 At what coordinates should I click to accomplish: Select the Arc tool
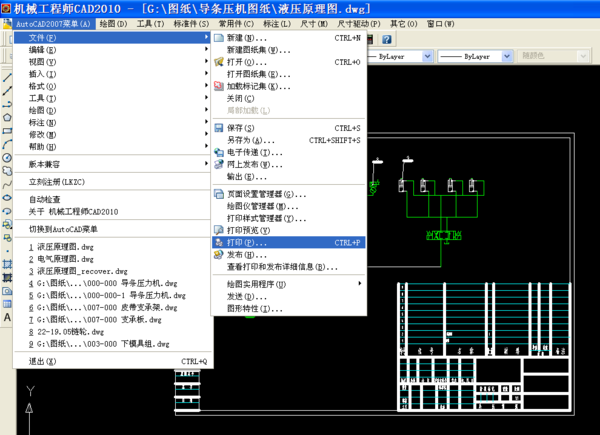click(x=7, y=144)
